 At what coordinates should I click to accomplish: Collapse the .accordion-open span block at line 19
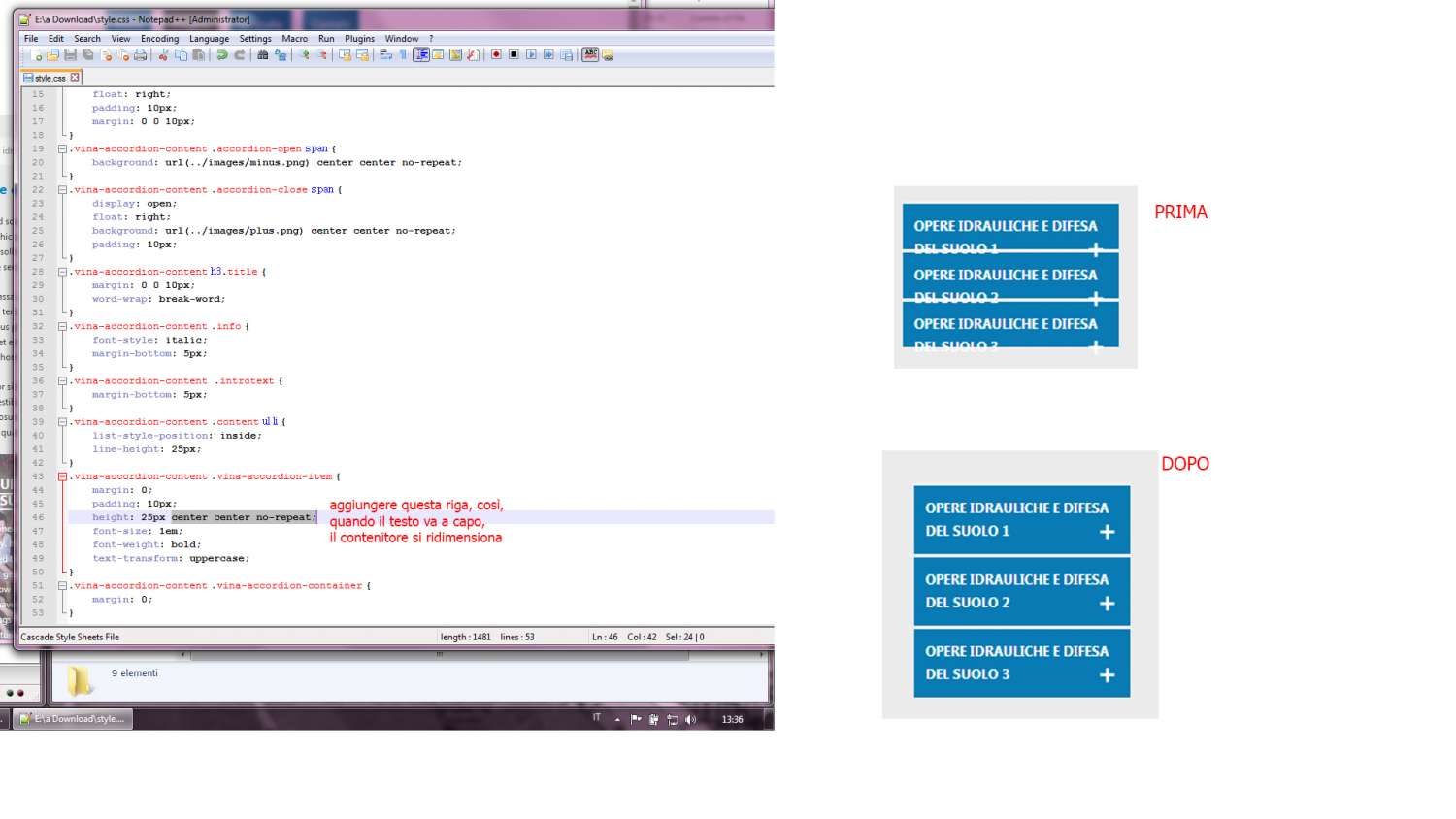tap(62, 149)
